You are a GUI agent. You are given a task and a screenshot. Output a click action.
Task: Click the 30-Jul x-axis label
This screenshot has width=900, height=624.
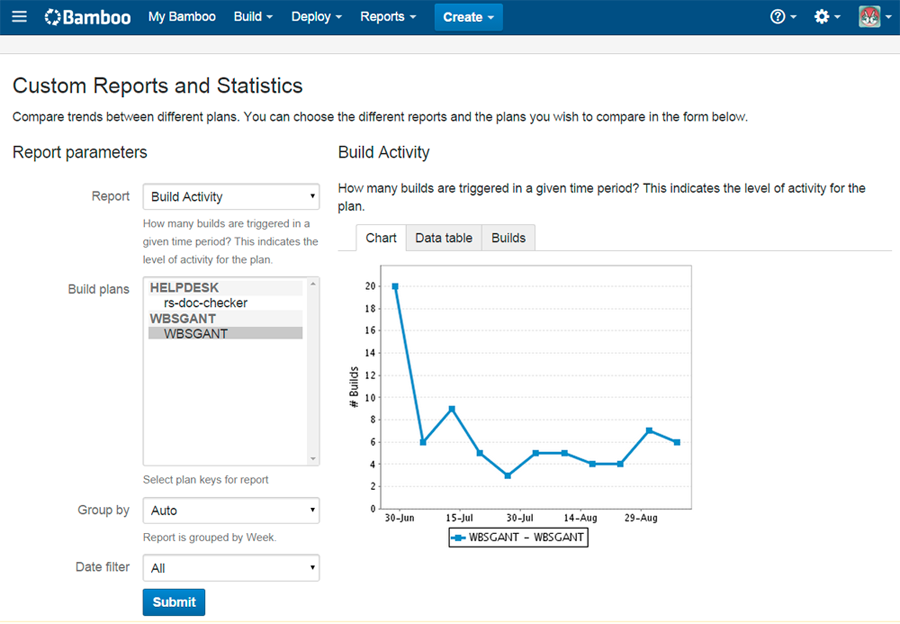tap(520, 518)
